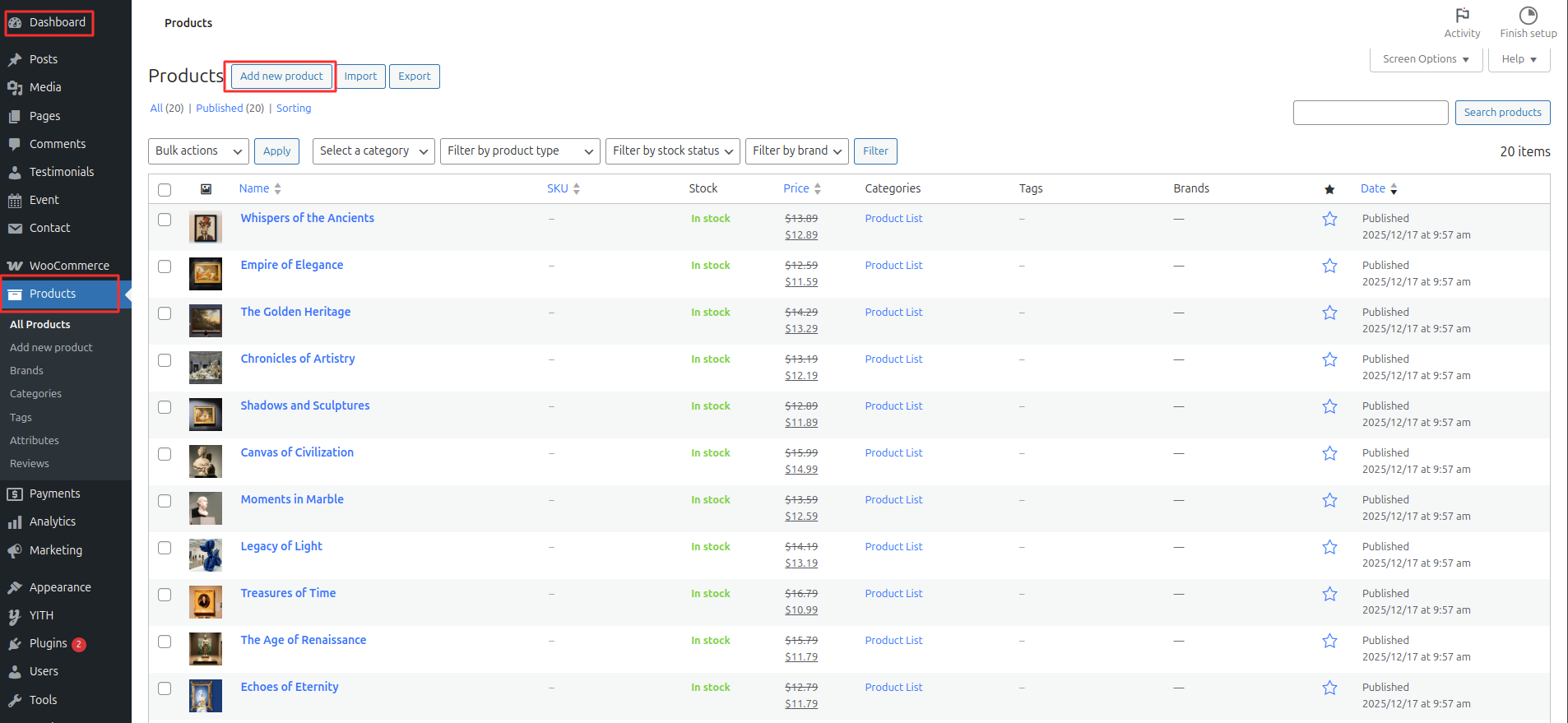Open Analytics via its bar chart icon
This screenshot has width=1568, height=723.
(15, 522)
